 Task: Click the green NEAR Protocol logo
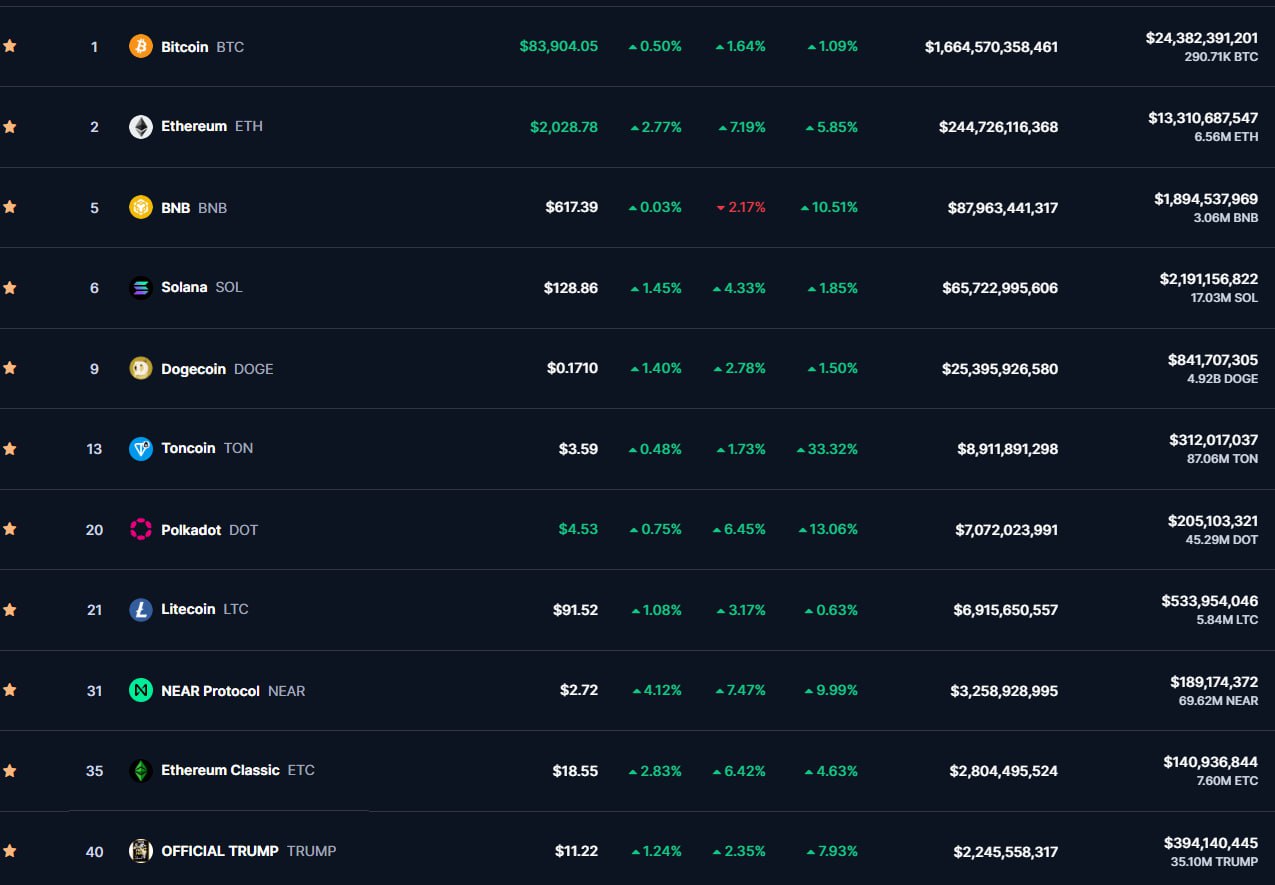coord(141,690)
